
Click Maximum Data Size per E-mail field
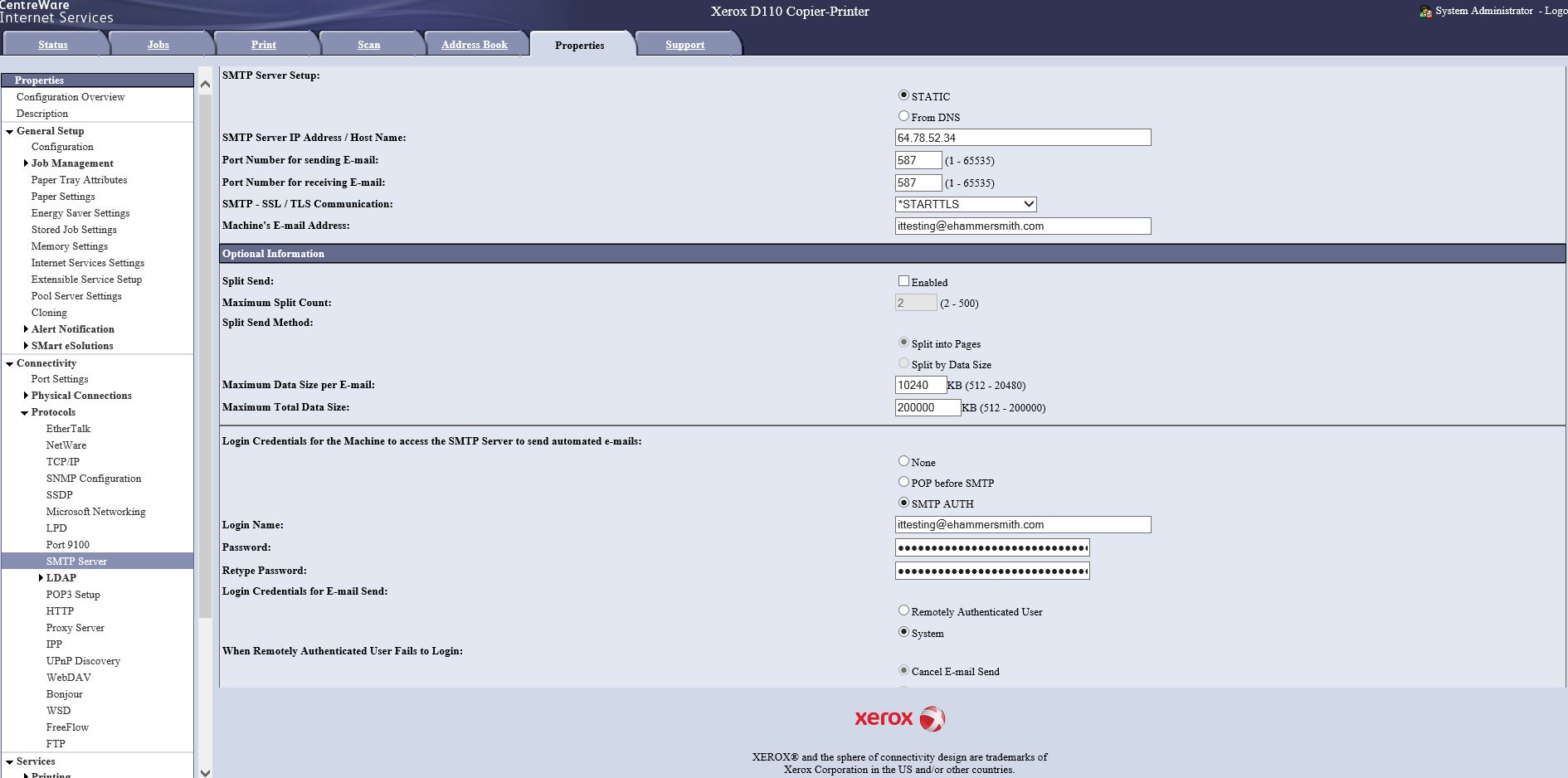coord(921,385)
